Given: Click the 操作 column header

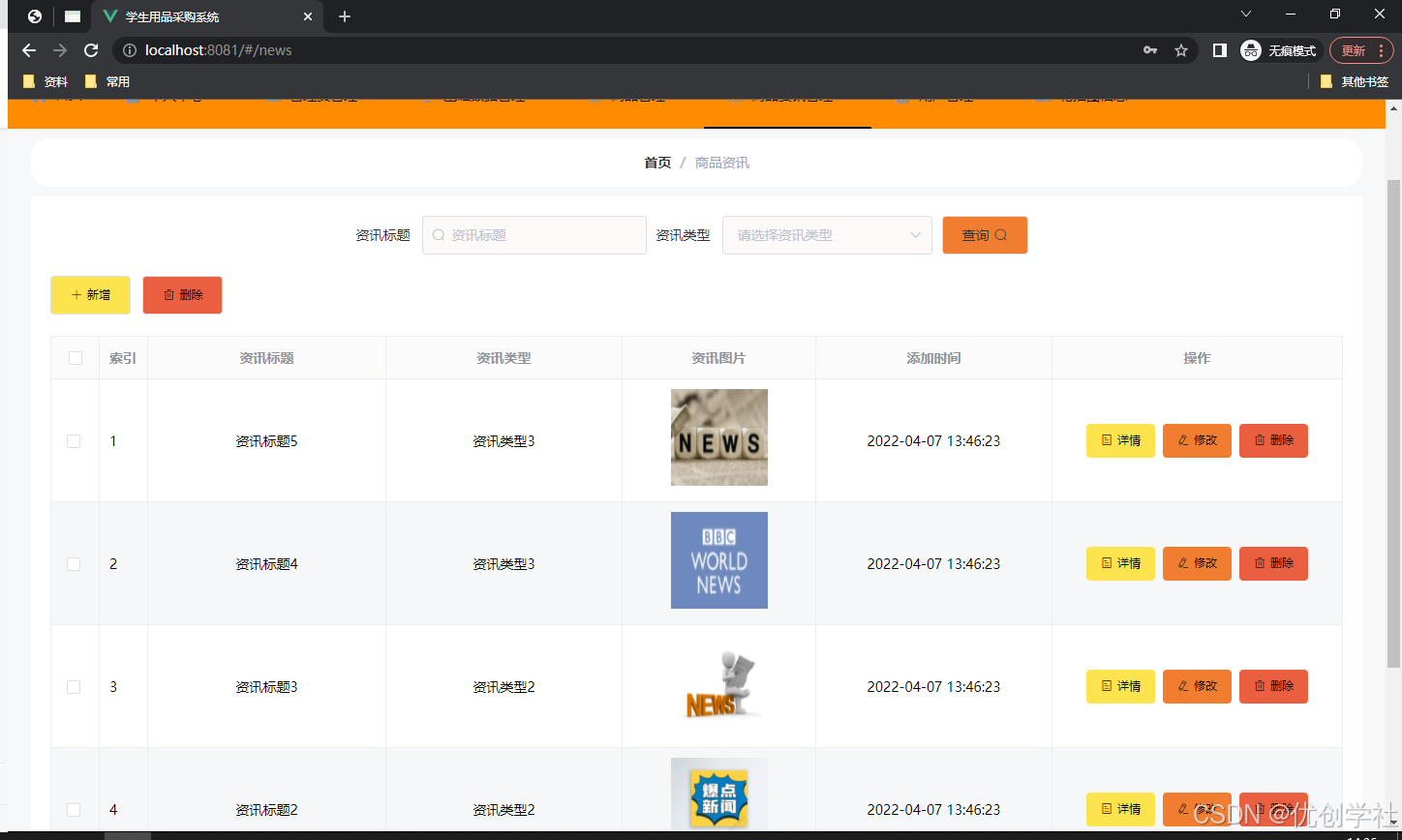Looking at the screenshot, I should (x=1197, y=358).
